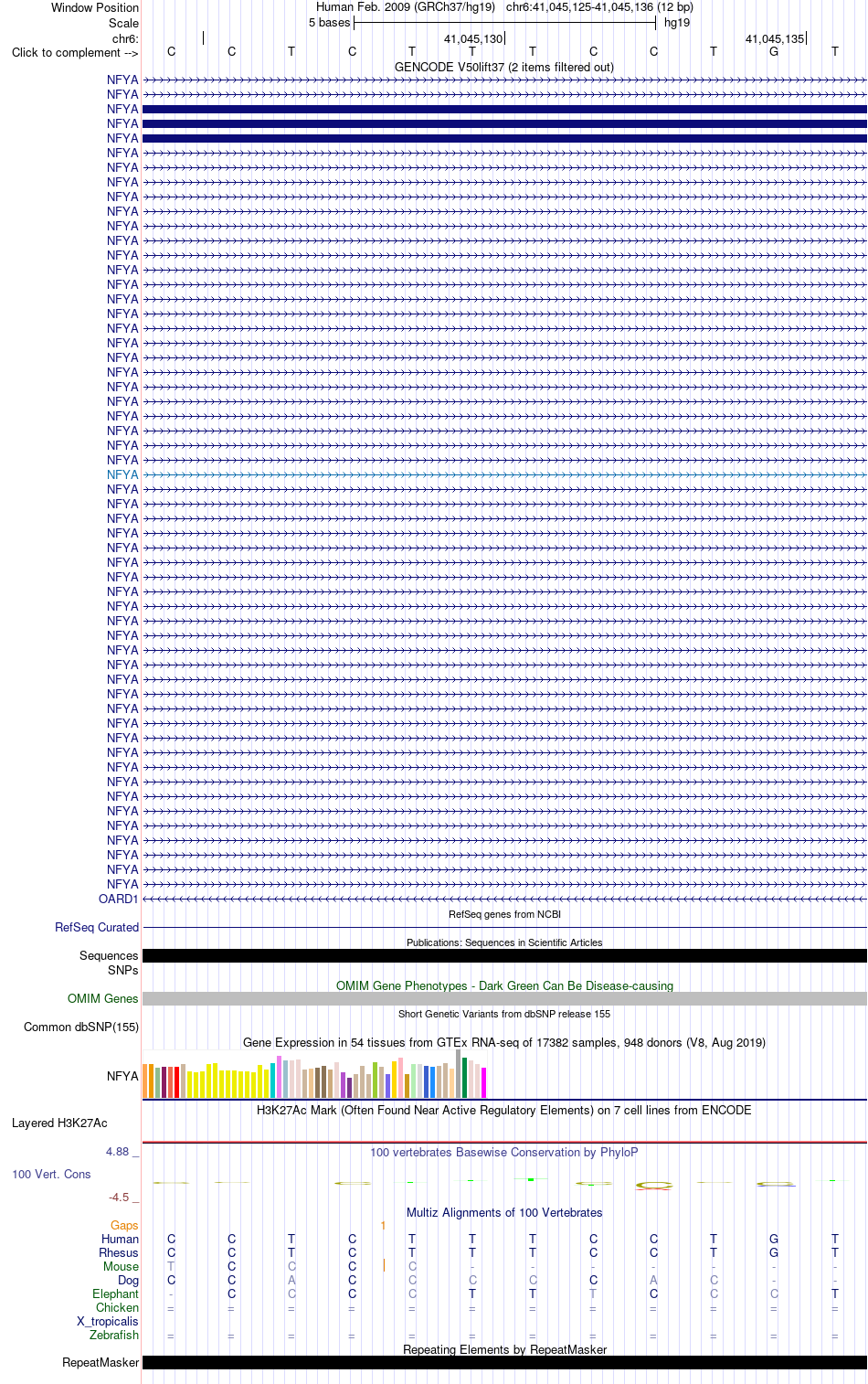Click the 'Scale' track label
This screenshot has height=1384, width=868.
click(123, 23)
